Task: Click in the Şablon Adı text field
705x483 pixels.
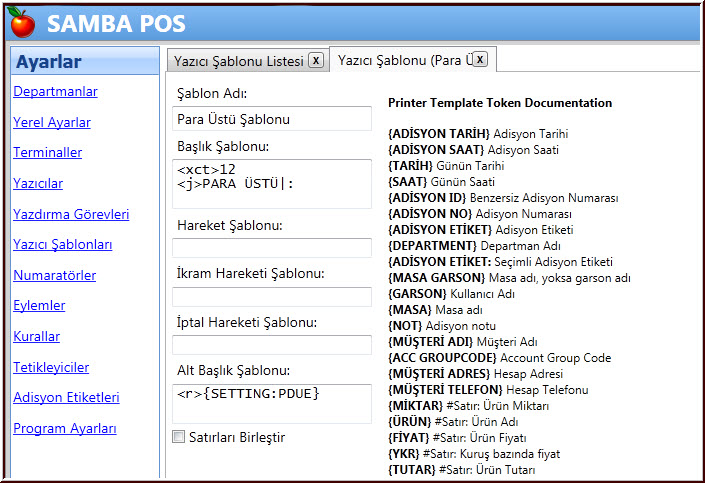Action: [272, 119]
